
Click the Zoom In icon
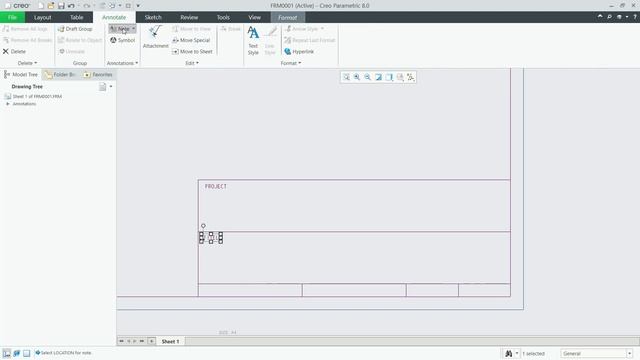tap(357, 77)
